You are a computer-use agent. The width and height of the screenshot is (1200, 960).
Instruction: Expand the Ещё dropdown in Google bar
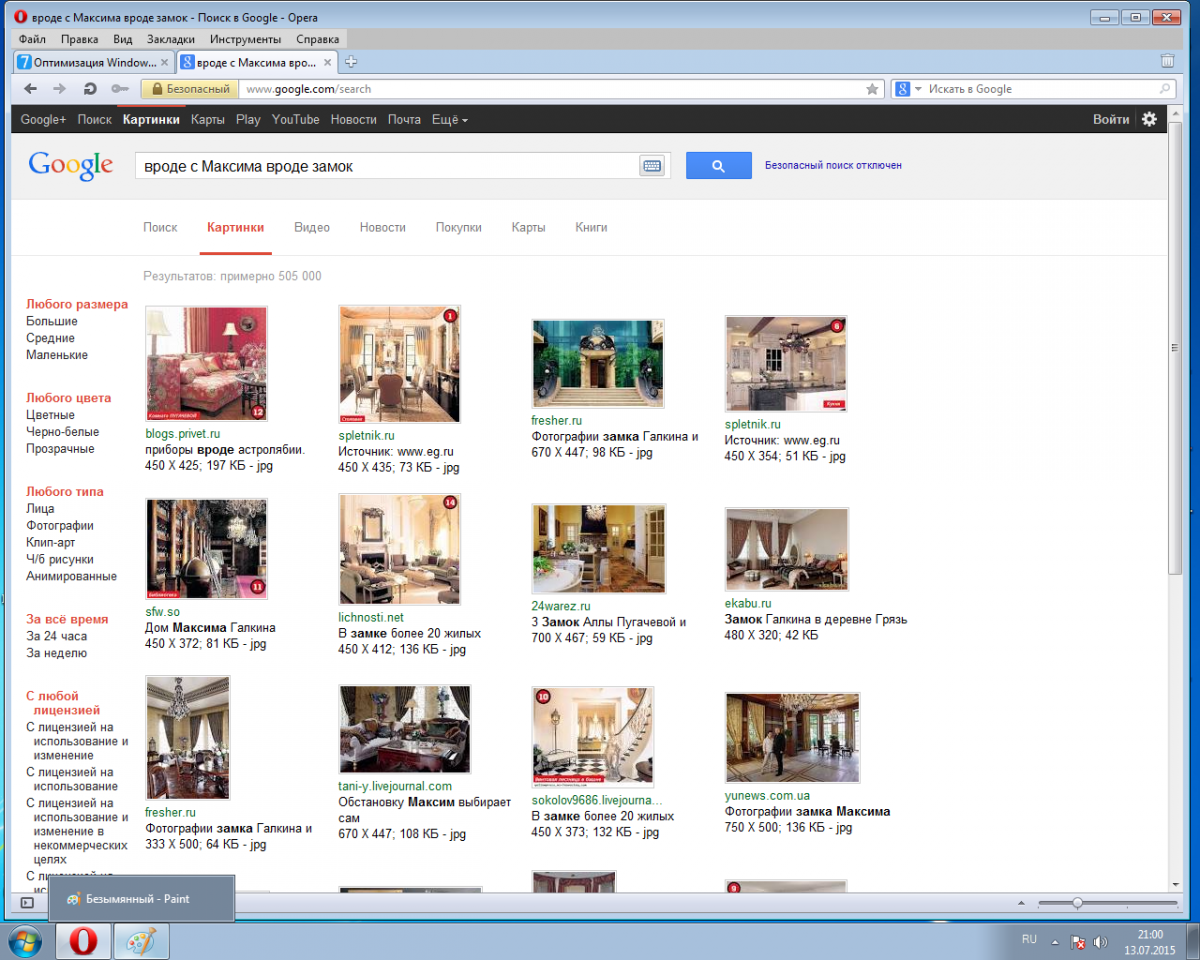[449, 120]
